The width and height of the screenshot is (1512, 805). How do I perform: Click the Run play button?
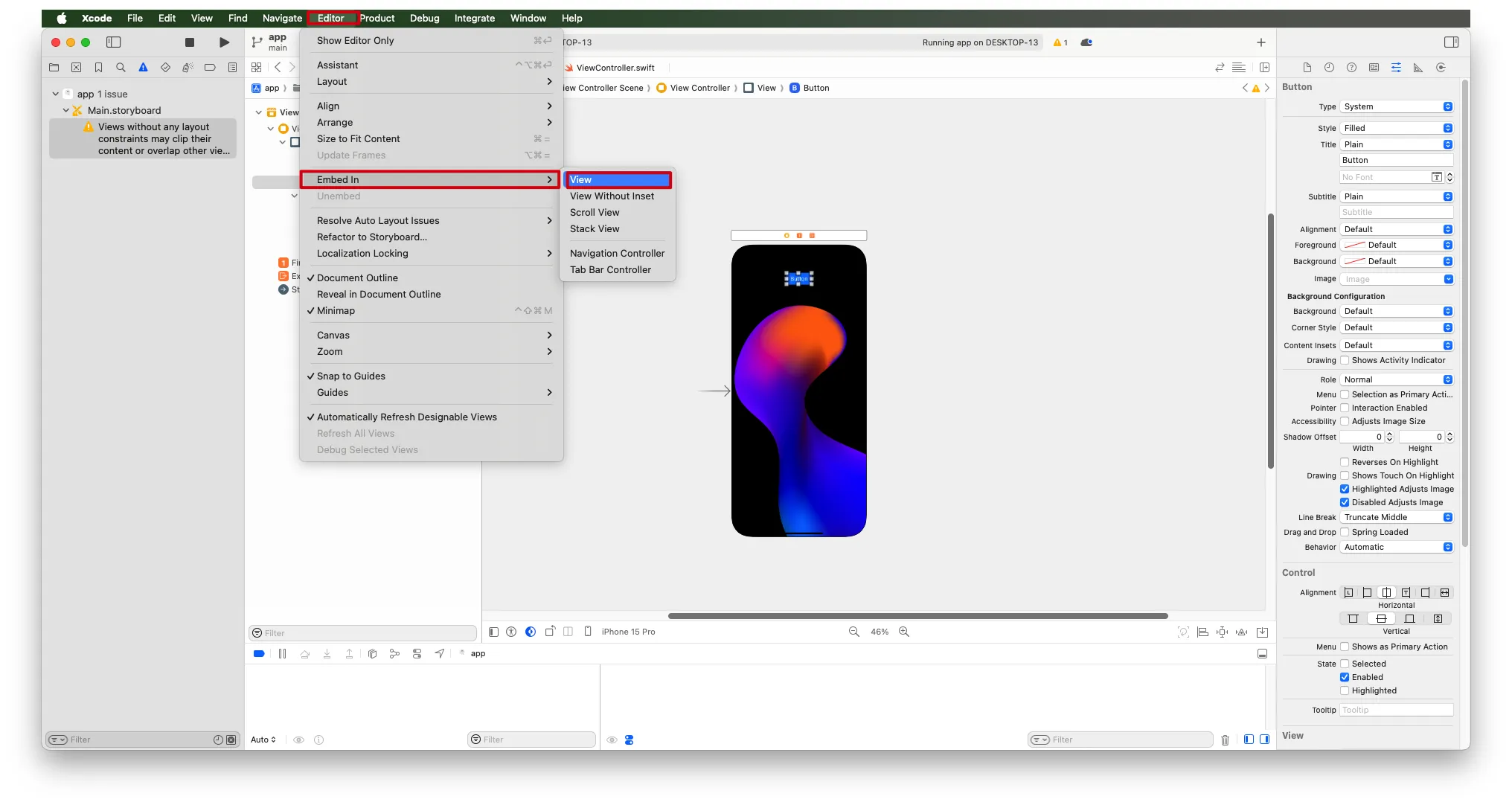(x=224, y=42)
